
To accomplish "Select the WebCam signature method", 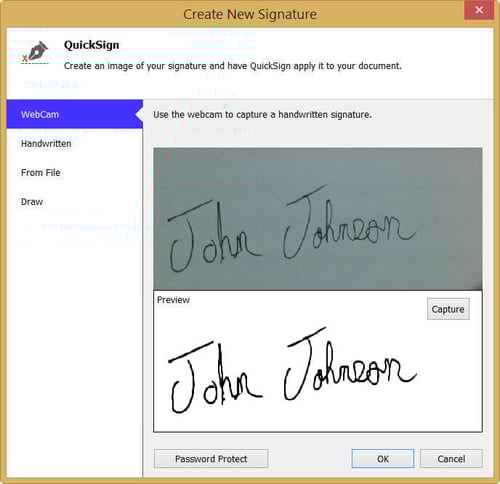I will [74, 114].
